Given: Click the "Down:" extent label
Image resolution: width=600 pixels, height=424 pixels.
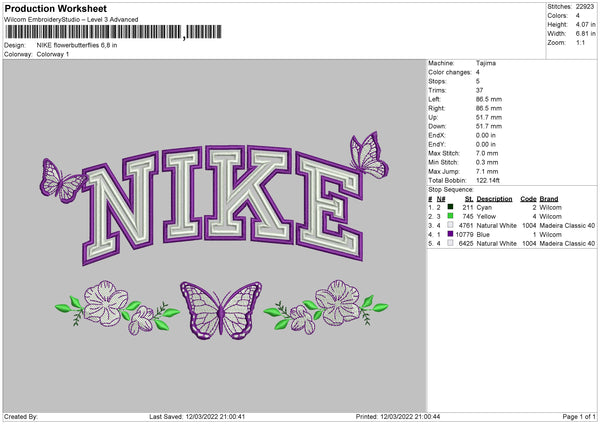Looking at the screenshot, I should [437, 126].
